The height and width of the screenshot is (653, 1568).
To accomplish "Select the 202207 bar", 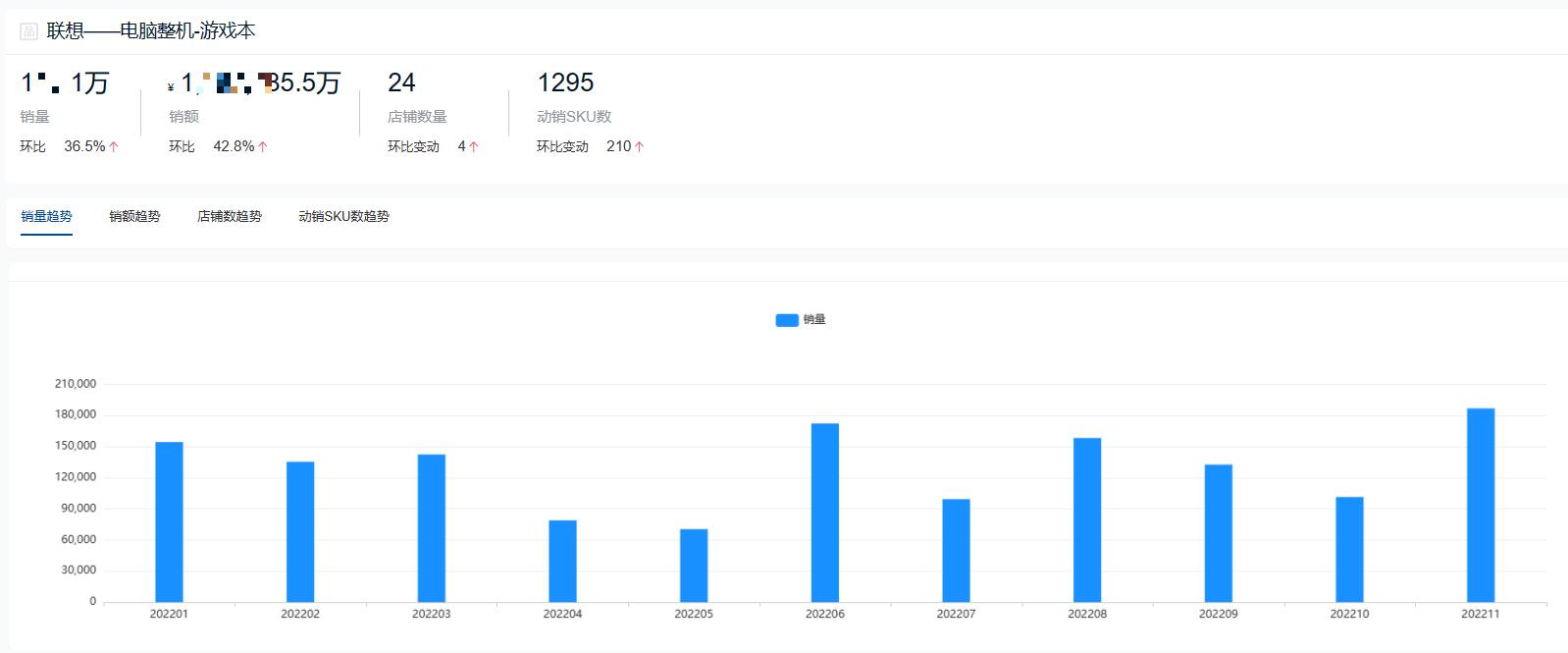I will click(x=956, y=551).
